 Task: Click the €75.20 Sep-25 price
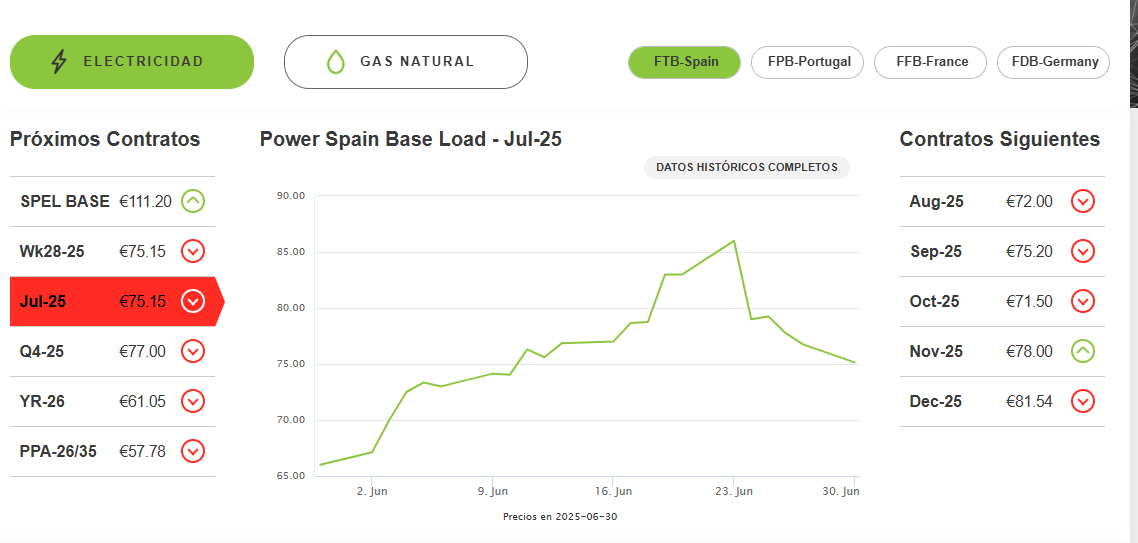1029,251
